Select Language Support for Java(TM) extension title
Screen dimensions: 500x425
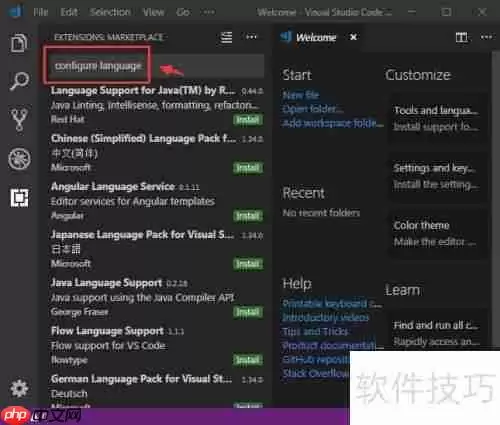(143, 90)
